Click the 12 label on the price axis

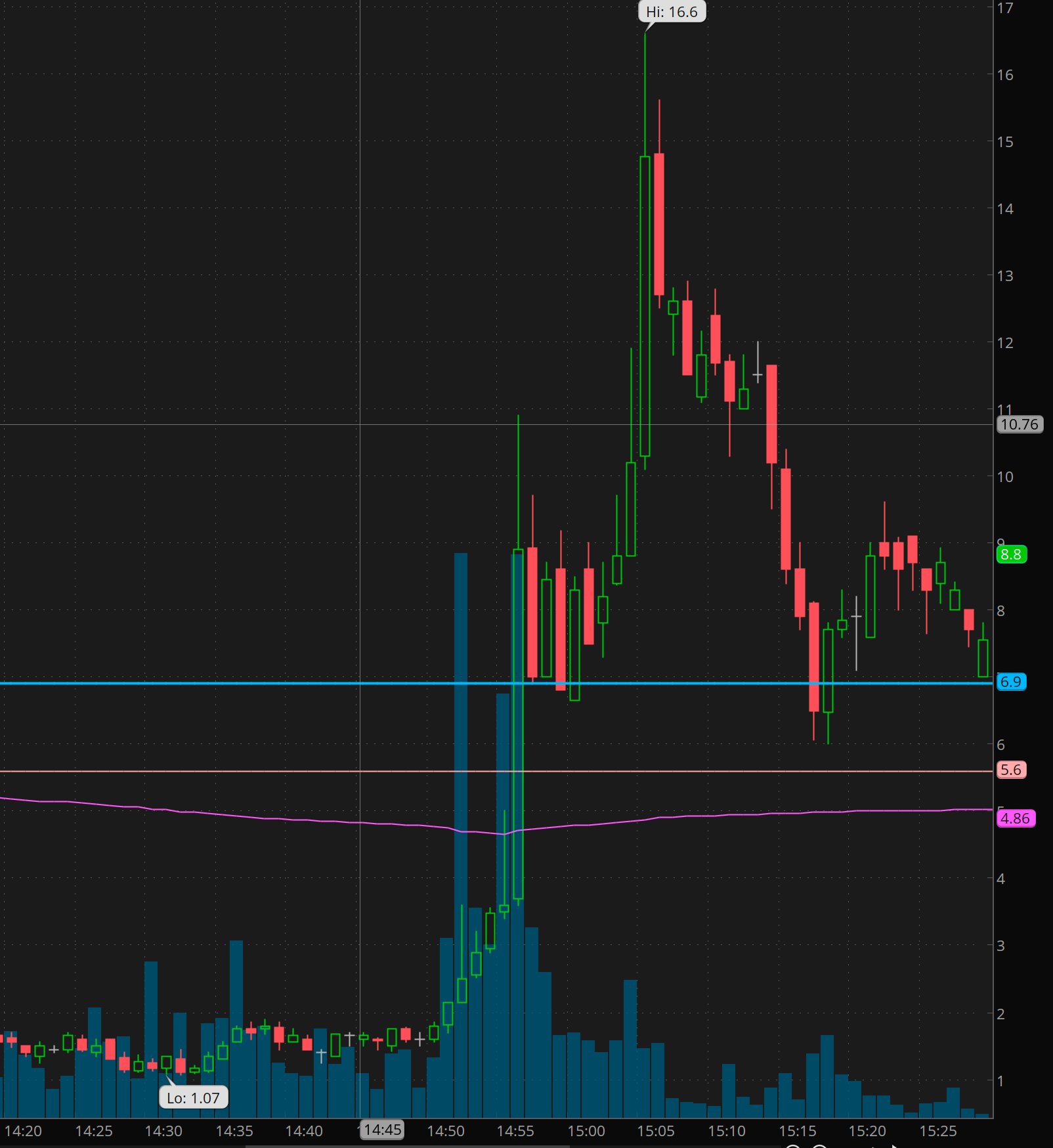[1005, 343]
